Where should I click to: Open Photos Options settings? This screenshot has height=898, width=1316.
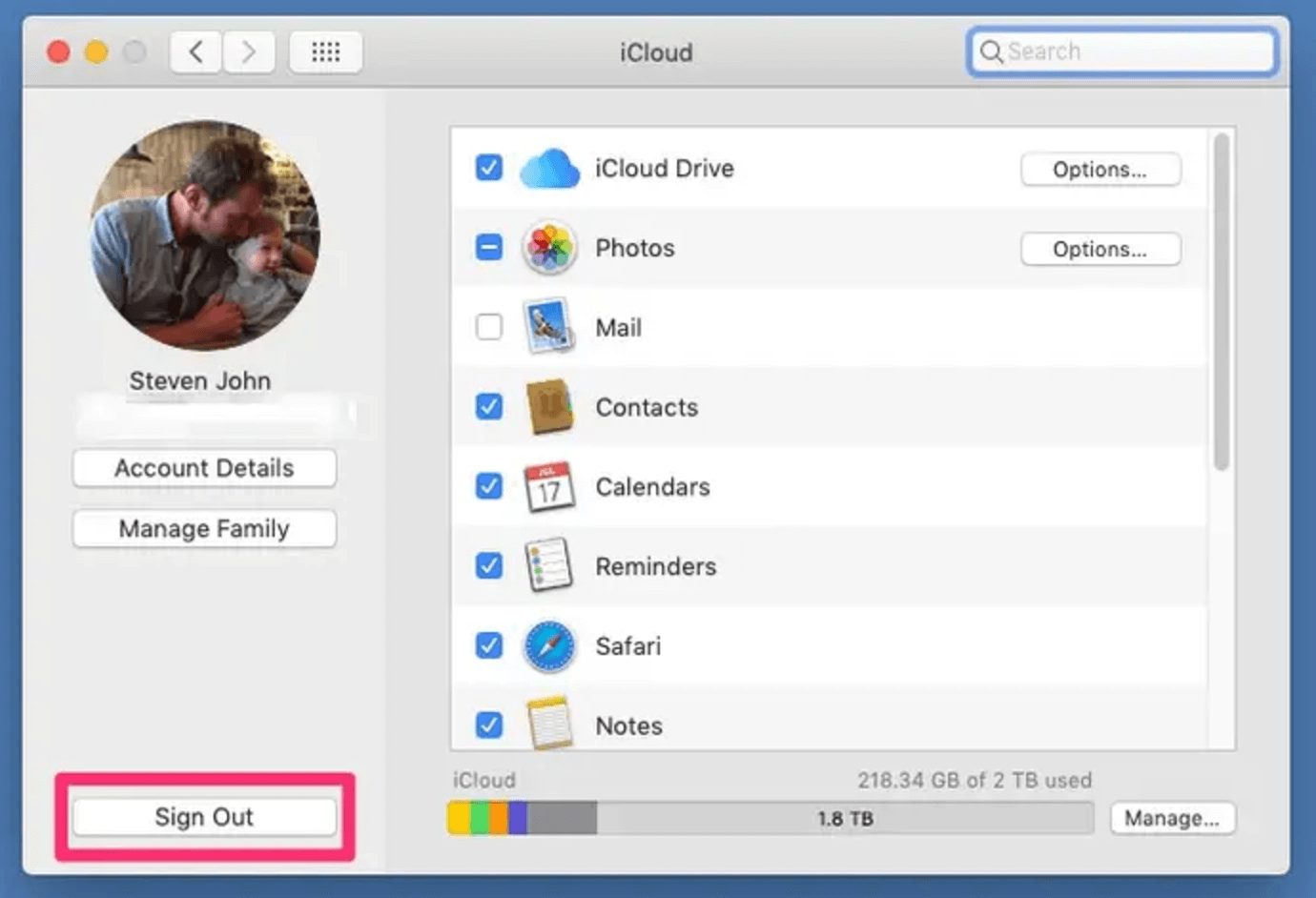[x=1100, y=249]
